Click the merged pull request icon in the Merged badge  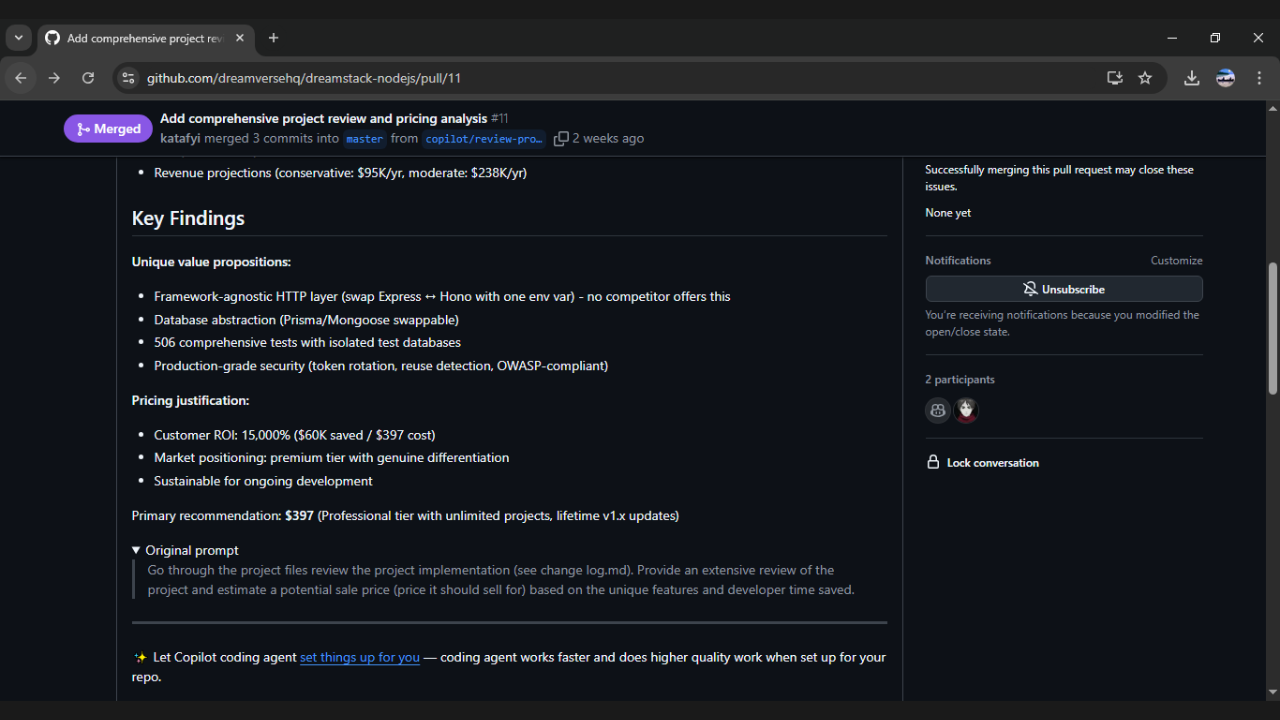[x=83, y=128]
